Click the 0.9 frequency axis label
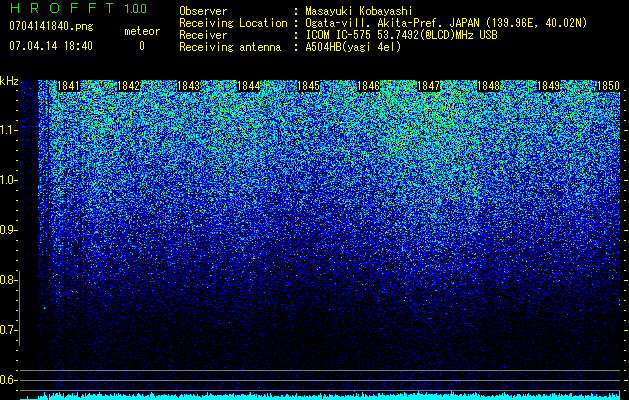 pos(8,230)
